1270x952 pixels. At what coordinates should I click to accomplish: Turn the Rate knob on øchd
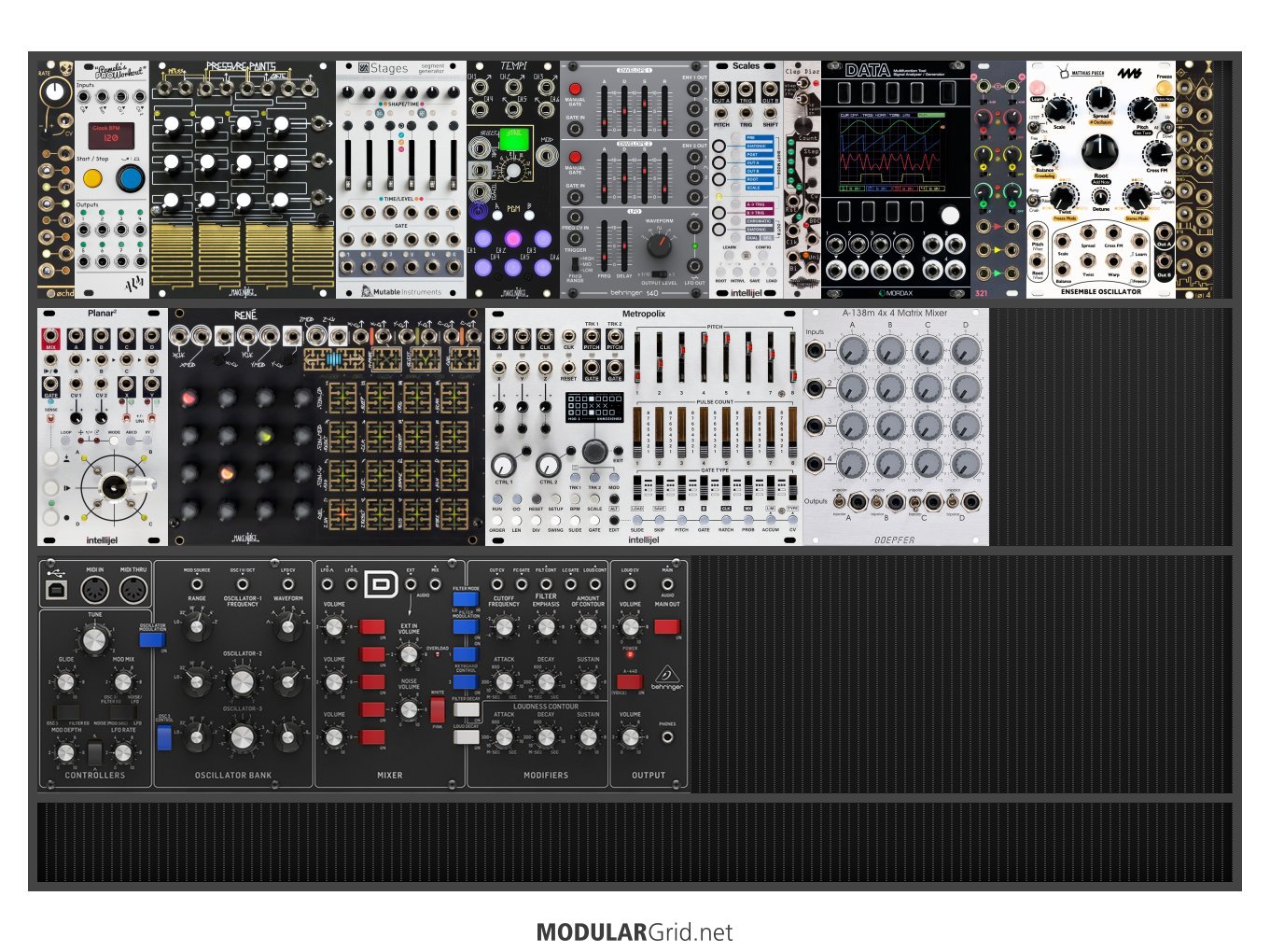pyautogui.click(x=55, y=91)
